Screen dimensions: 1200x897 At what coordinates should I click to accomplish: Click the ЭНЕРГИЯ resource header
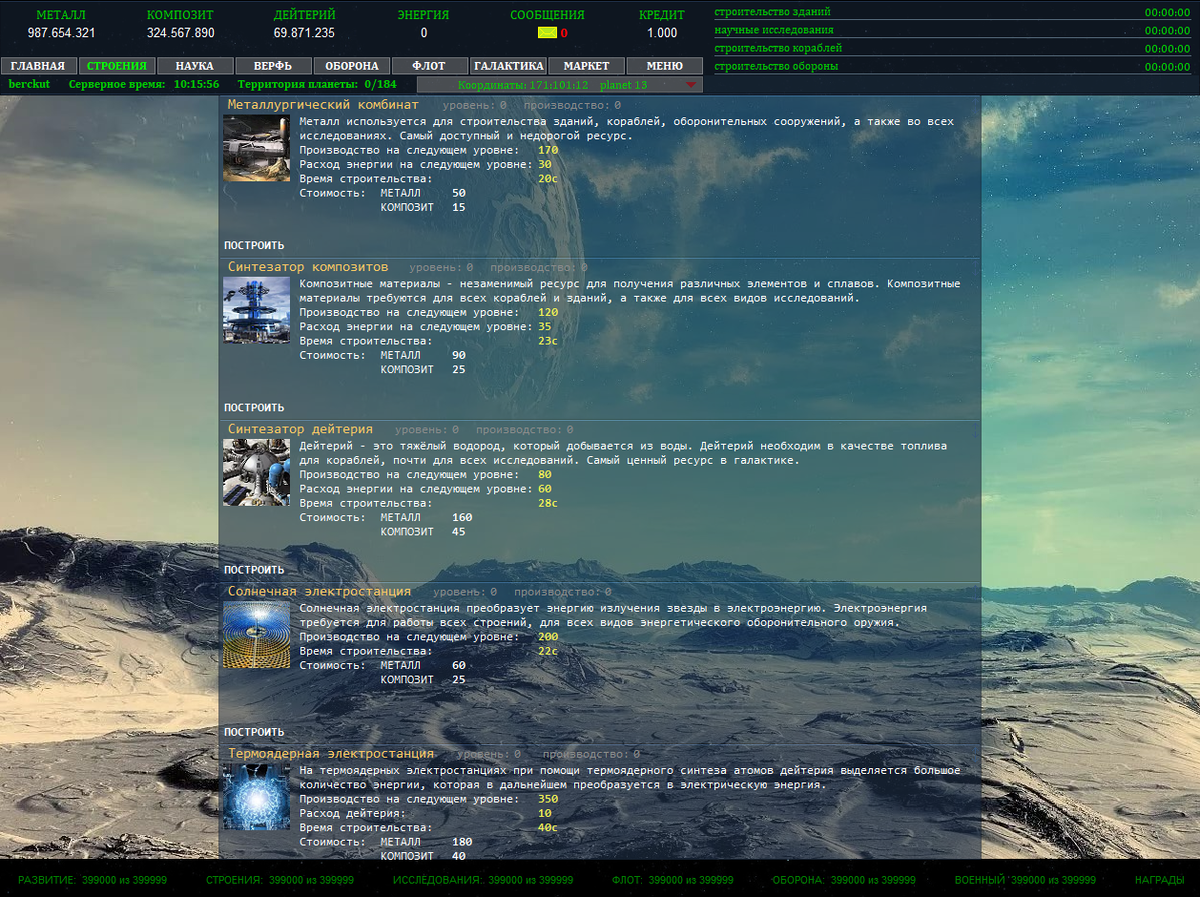tap(423, 16)
